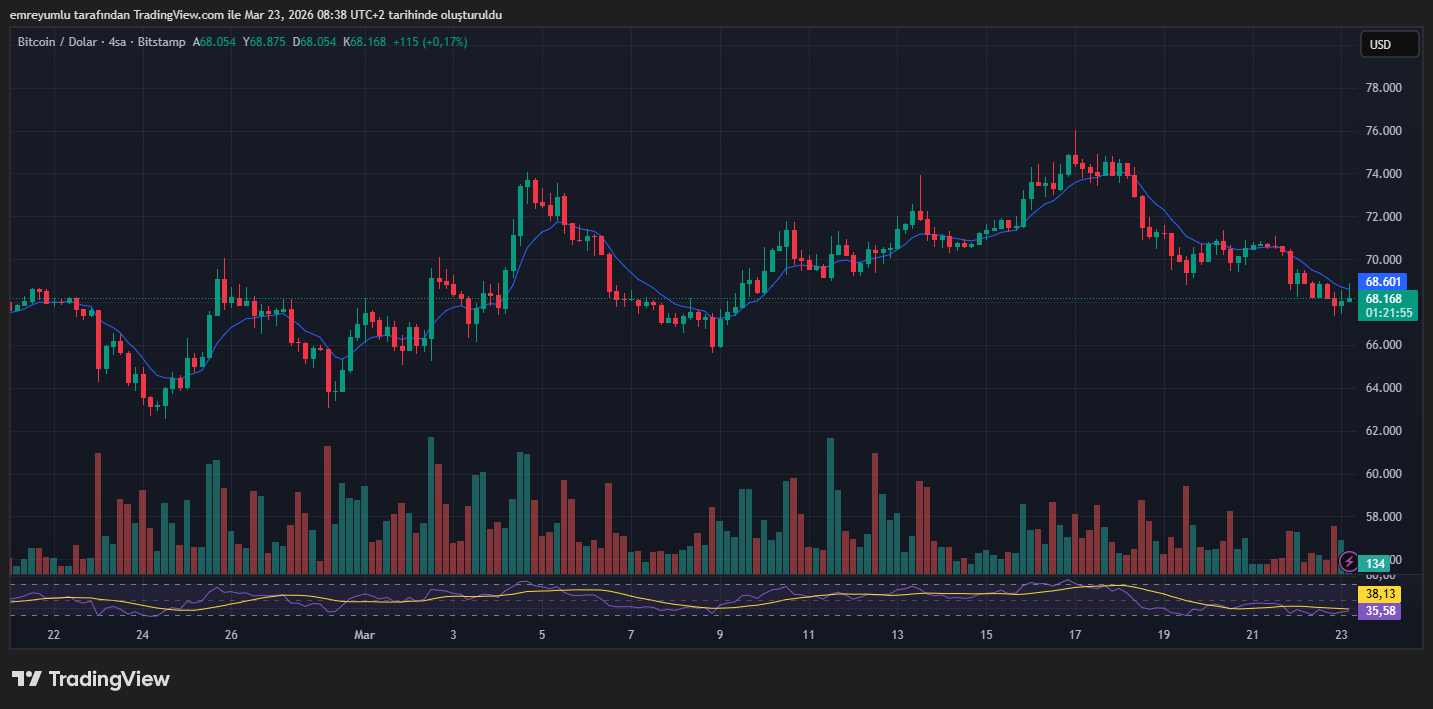Click the K68.168 closing price value

pos(364,42)
